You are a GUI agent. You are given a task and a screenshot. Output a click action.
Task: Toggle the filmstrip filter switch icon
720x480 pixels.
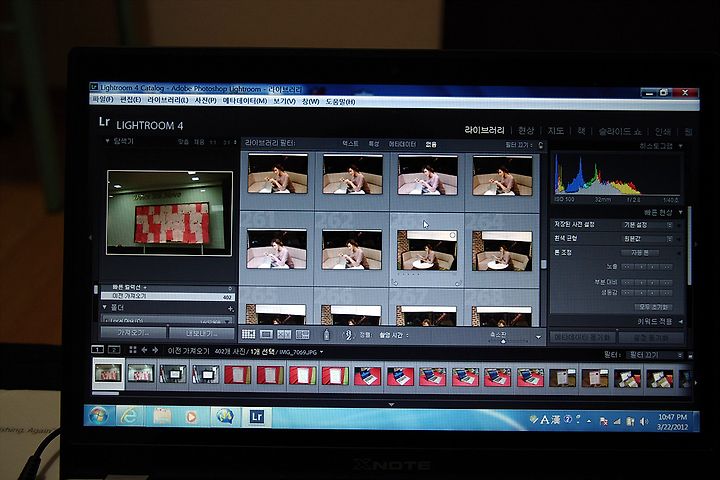click(690, 356)
